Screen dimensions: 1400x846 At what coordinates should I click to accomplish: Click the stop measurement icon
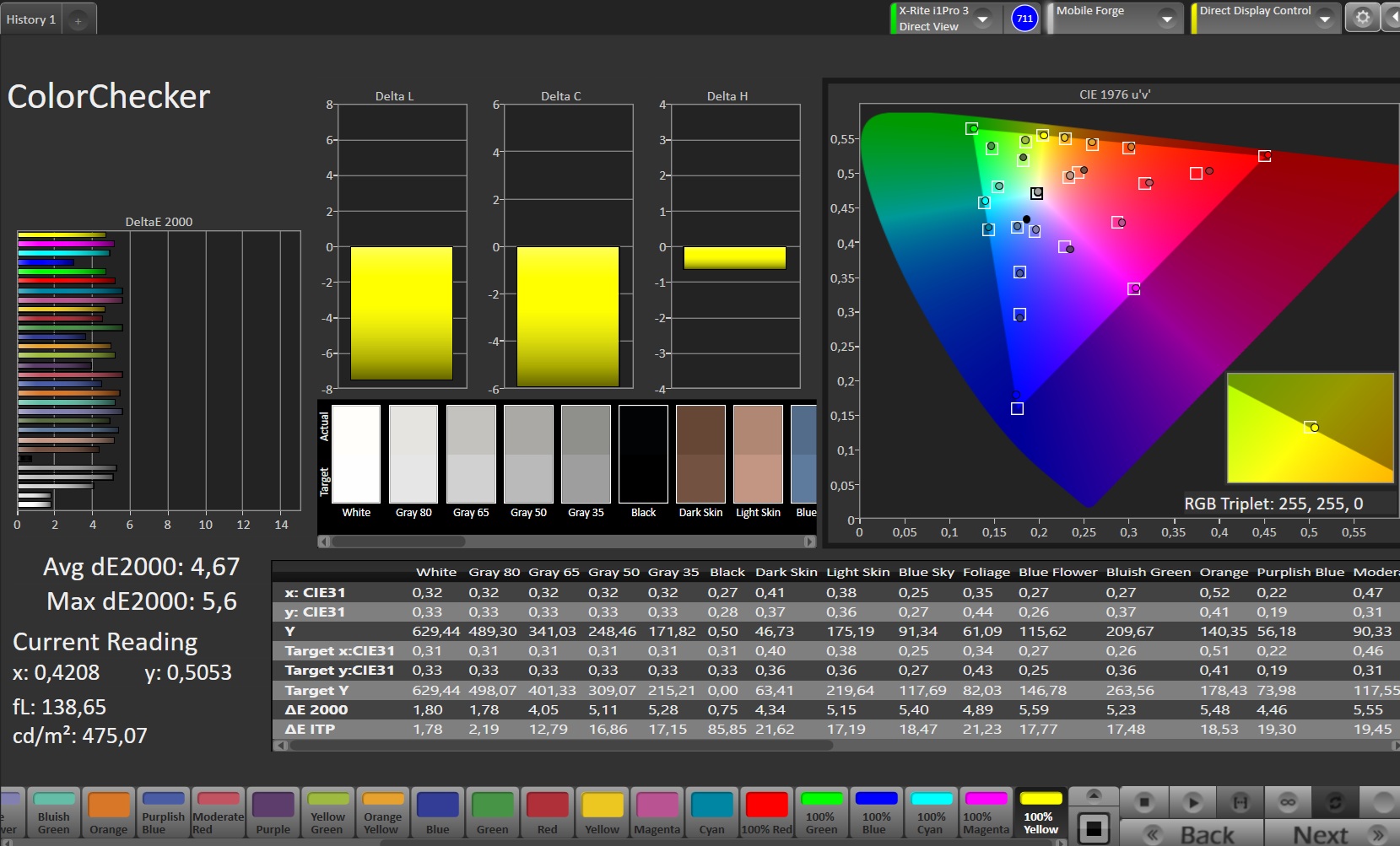click(1143, 801)
